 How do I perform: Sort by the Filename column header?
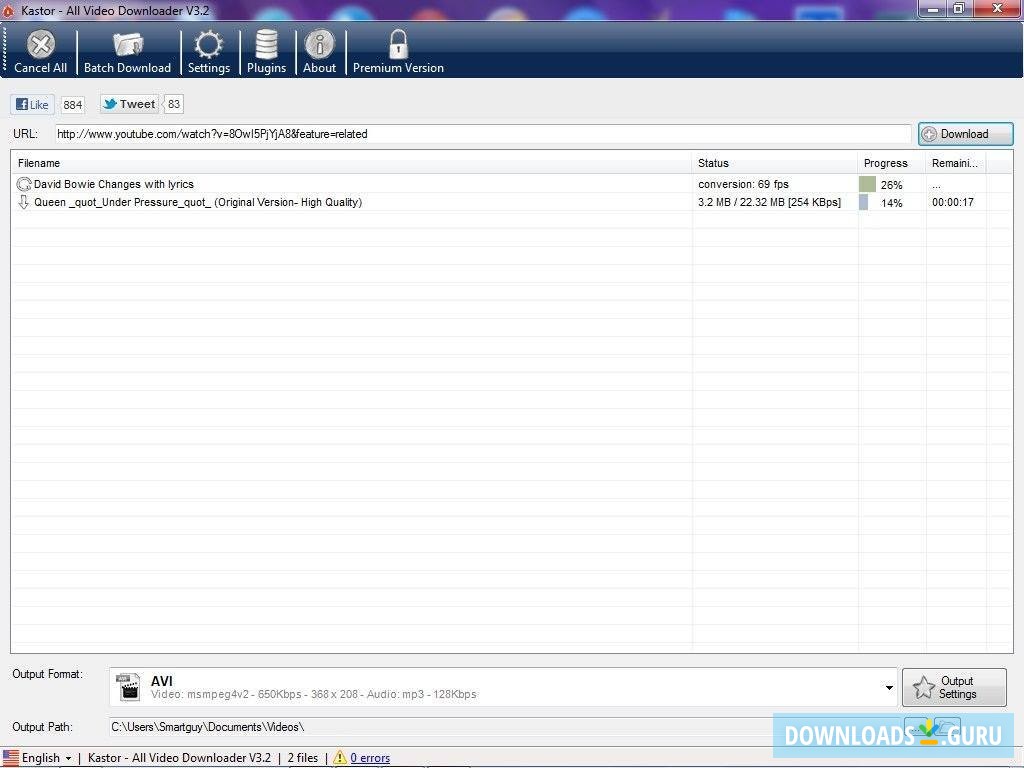39,163
